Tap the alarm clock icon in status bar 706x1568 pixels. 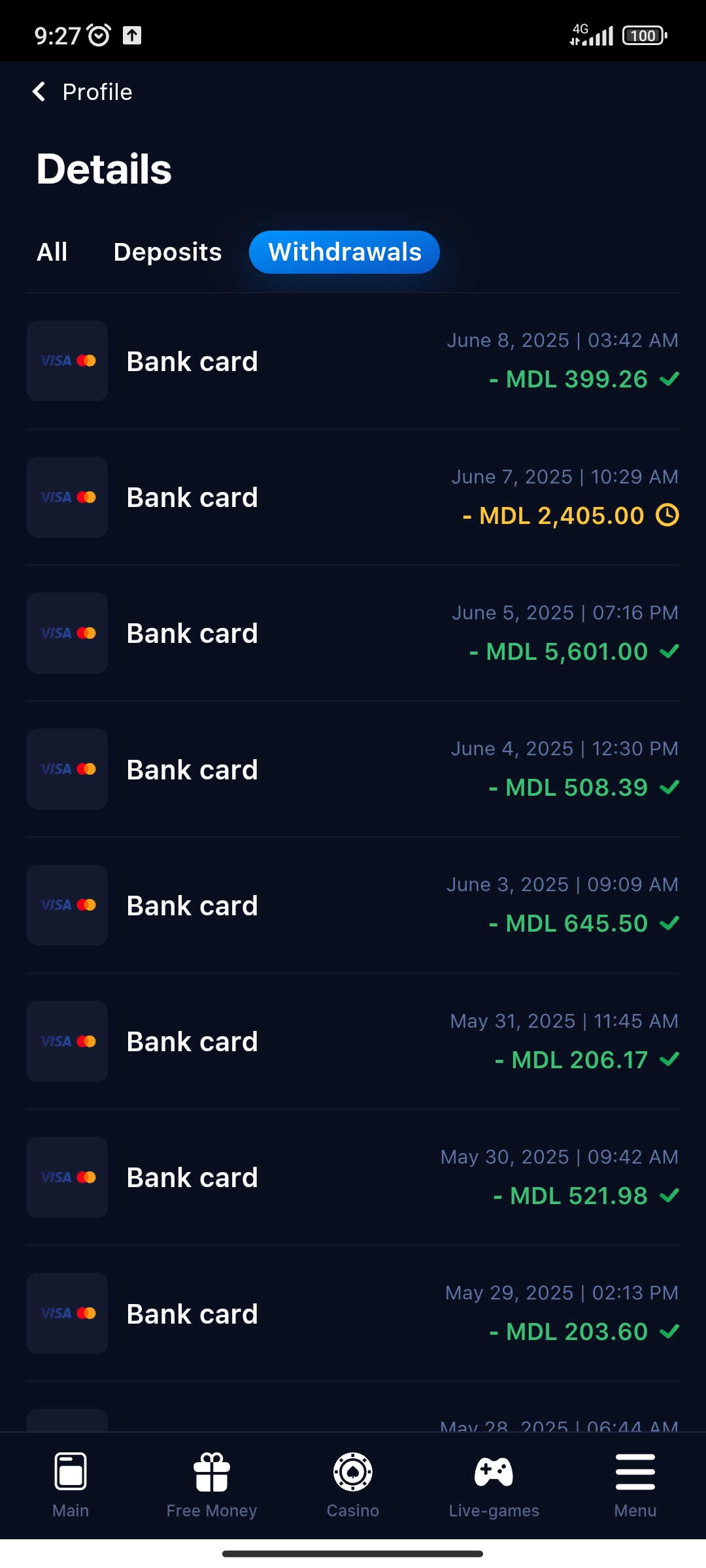click(x=99, y=35)
